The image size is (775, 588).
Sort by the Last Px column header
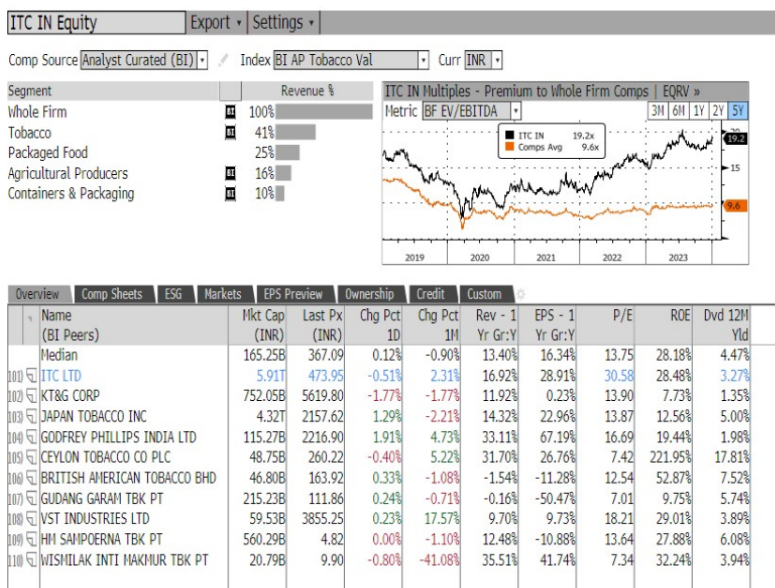(x=316, y=325)
